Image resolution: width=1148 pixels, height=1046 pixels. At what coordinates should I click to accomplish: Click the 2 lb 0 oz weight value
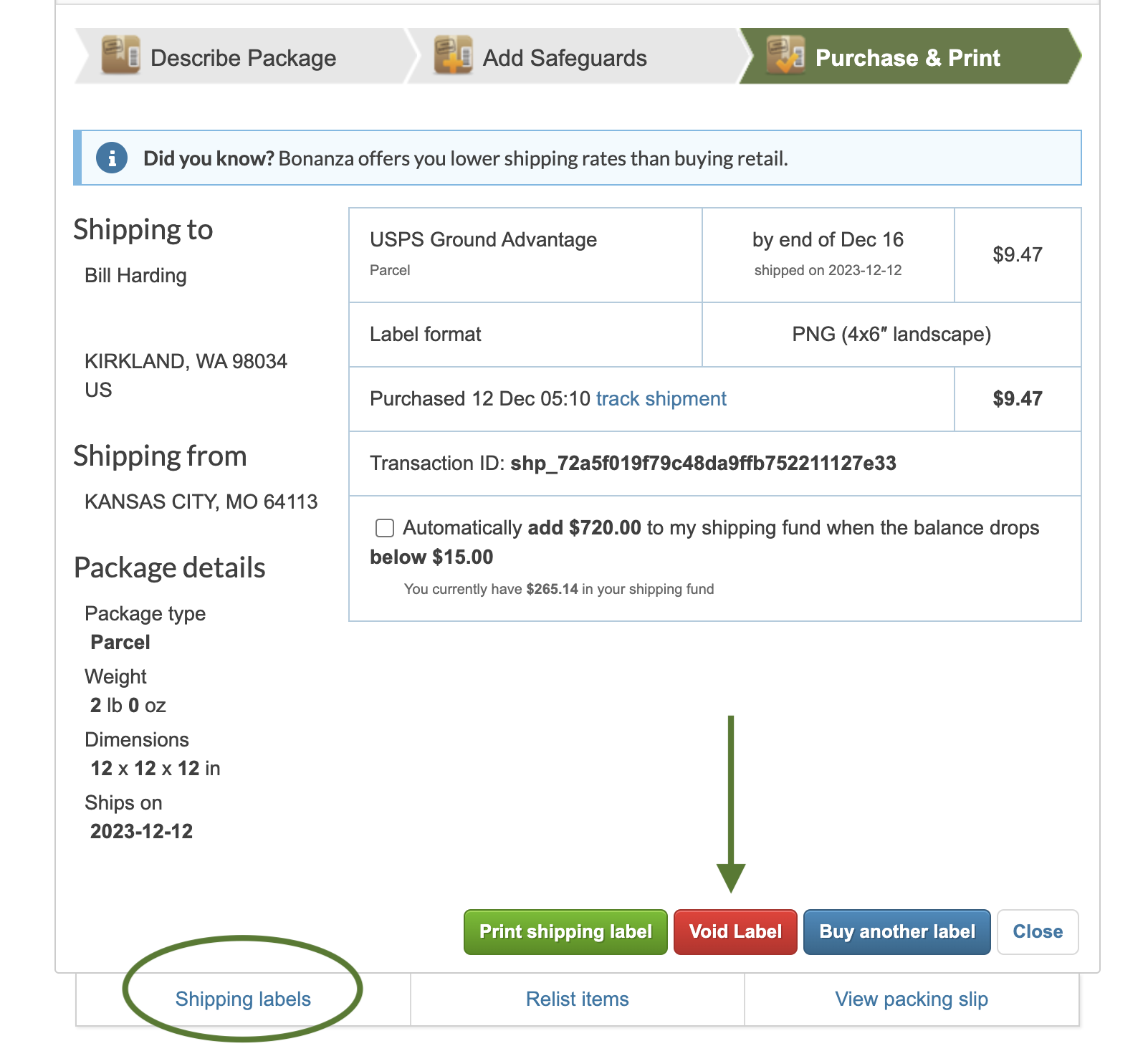tap(128, 706)
